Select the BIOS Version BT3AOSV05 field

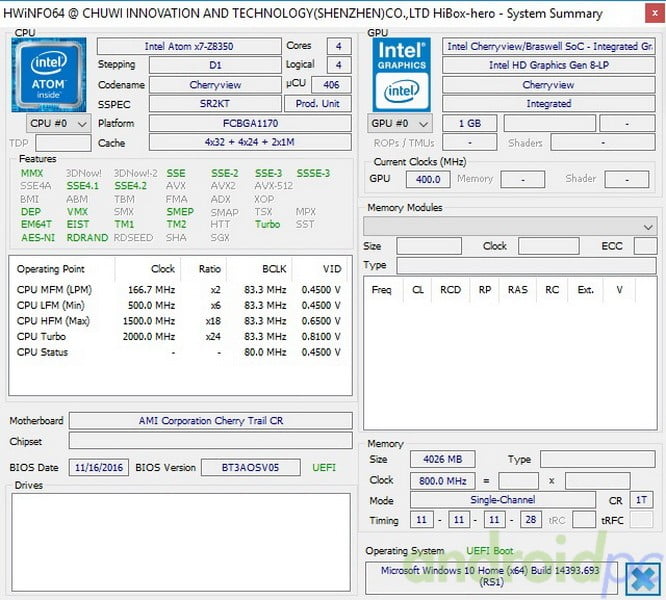pos(250,467)
